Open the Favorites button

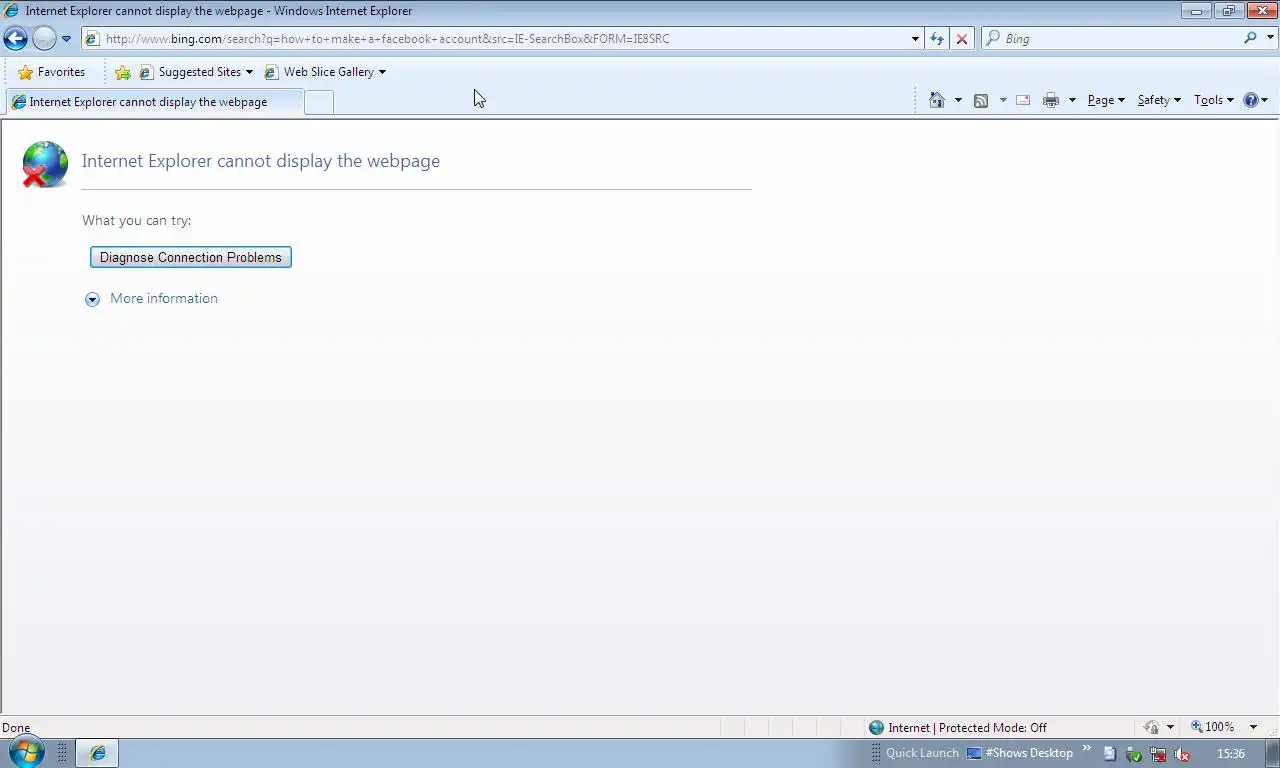tap(51, 72)
